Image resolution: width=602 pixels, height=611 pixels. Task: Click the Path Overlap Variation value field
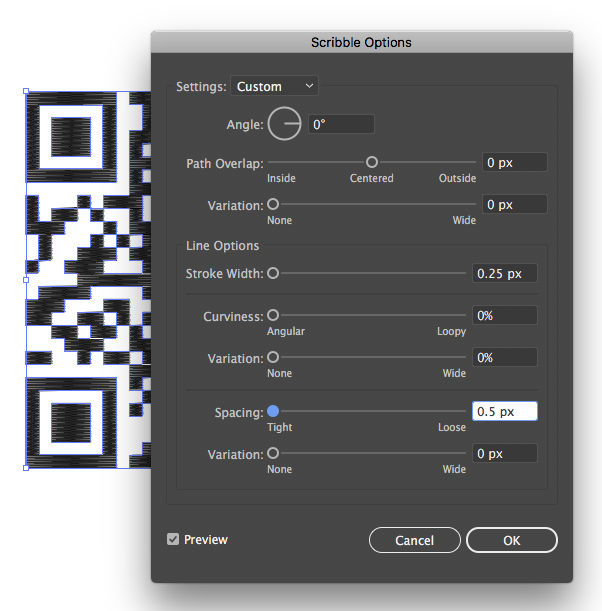pyautogui.click(x=515, y=205)
